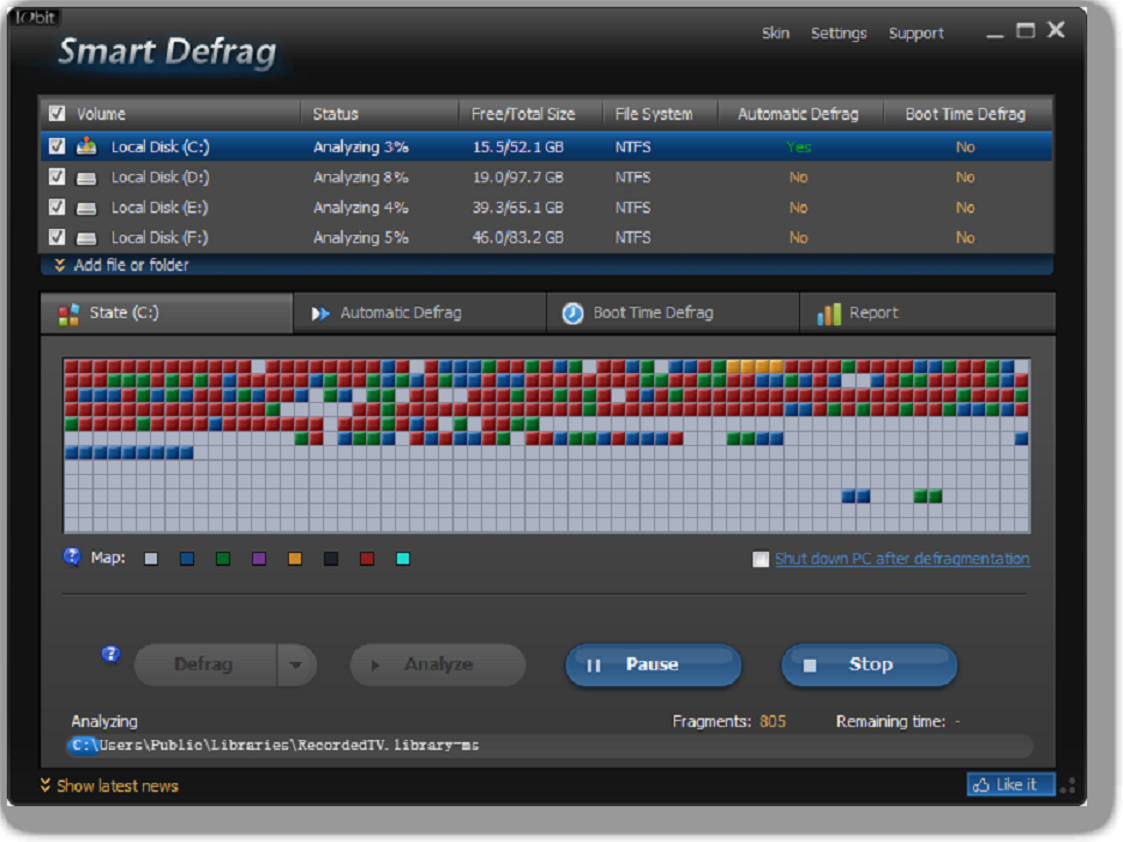Click the orange blocks in the disk map
1123x842 pixels.
pyautogui.click(x=755, y=367)
